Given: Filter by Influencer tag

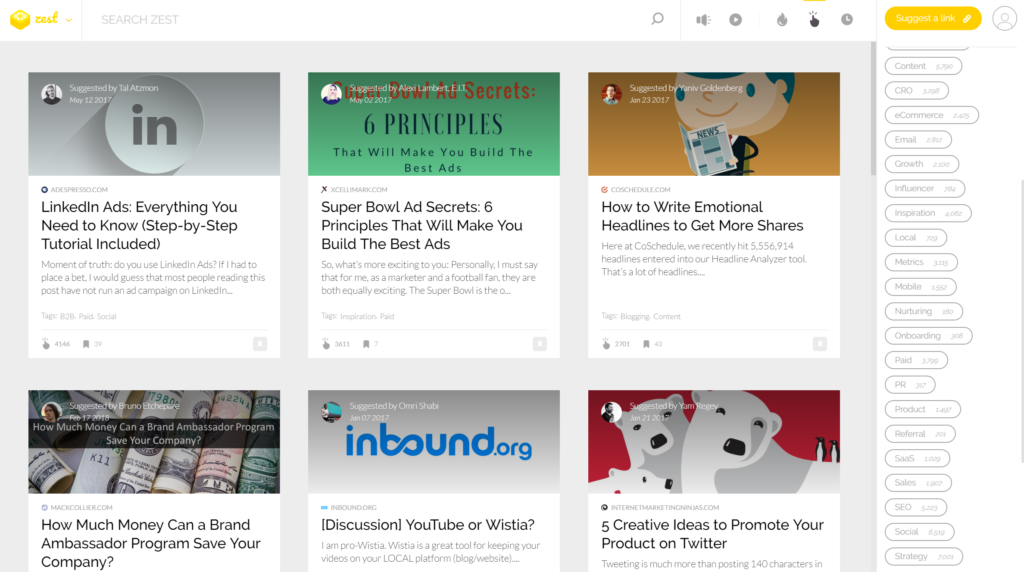Looking at the screenshot, I should tap(924, 189).
